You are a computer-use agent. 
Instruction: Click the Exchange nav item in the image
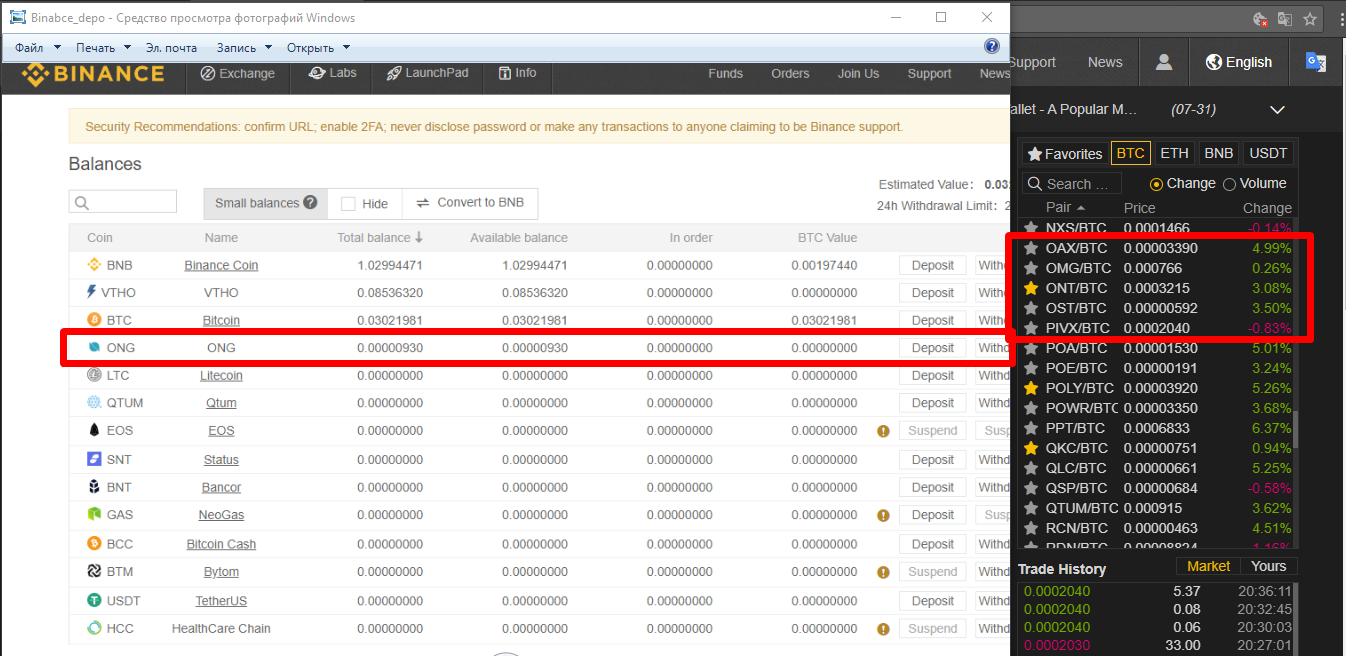tap(238, 73)
